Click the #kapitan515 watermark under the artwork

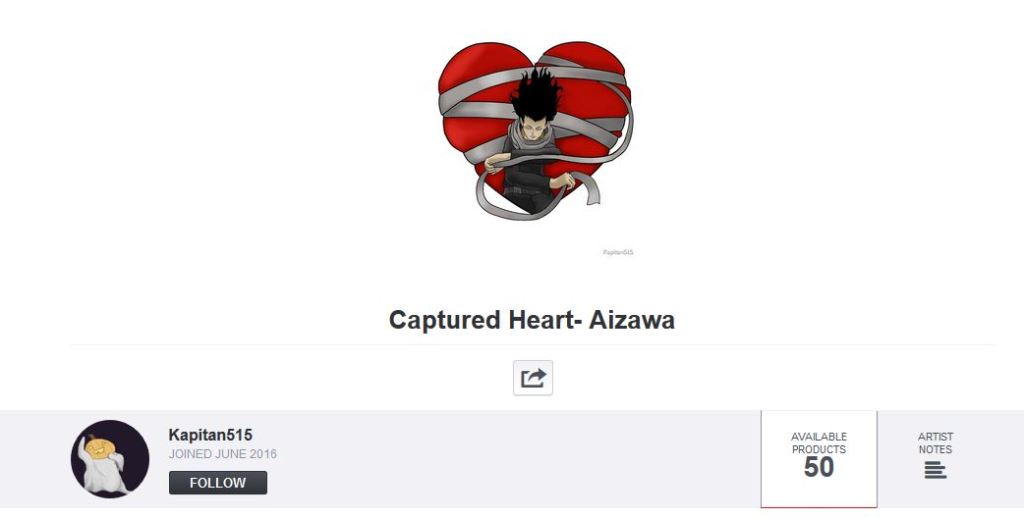pyautogui.click(x=618, y=252)
